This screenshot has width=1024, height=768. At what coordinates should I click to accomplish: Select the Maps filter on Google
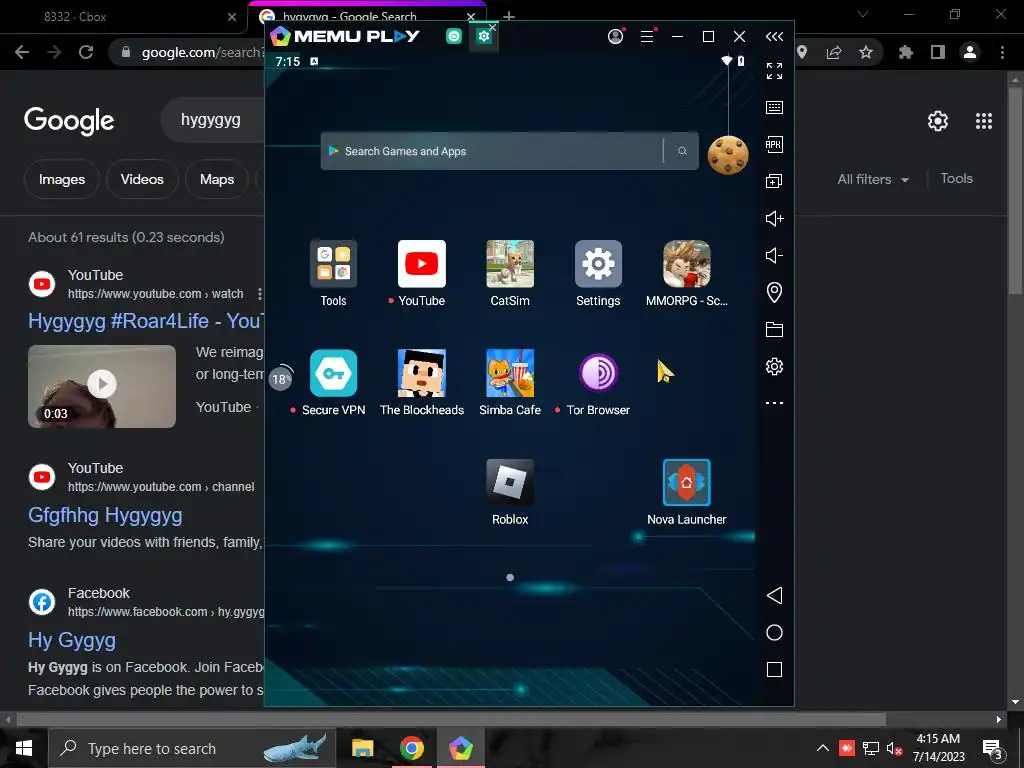[x=217, y=180]
